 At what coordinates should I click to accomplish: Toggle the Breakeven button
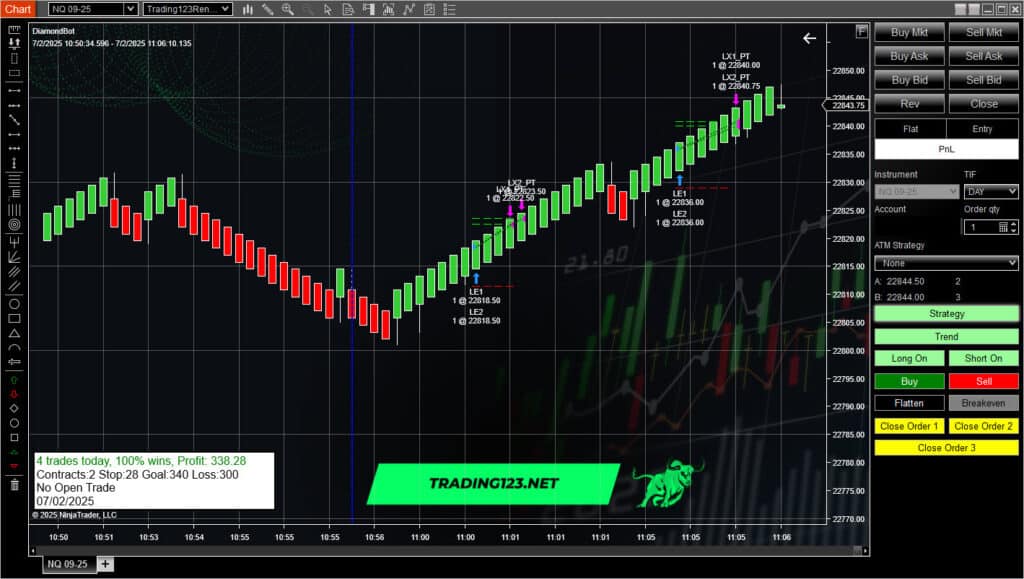click(984, 403)
